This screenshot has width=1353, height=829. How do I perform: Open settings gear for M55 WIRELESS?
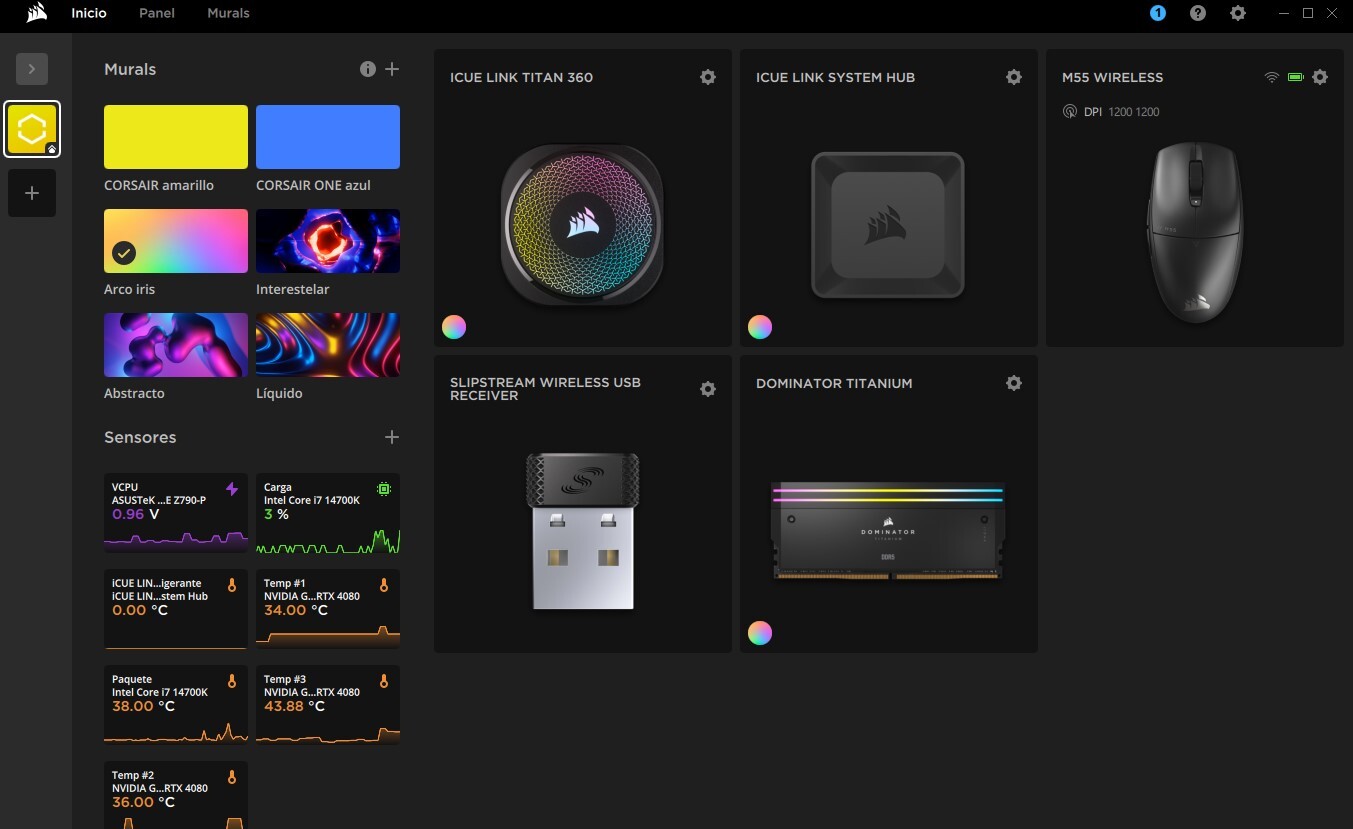[x=1320, y=77]
